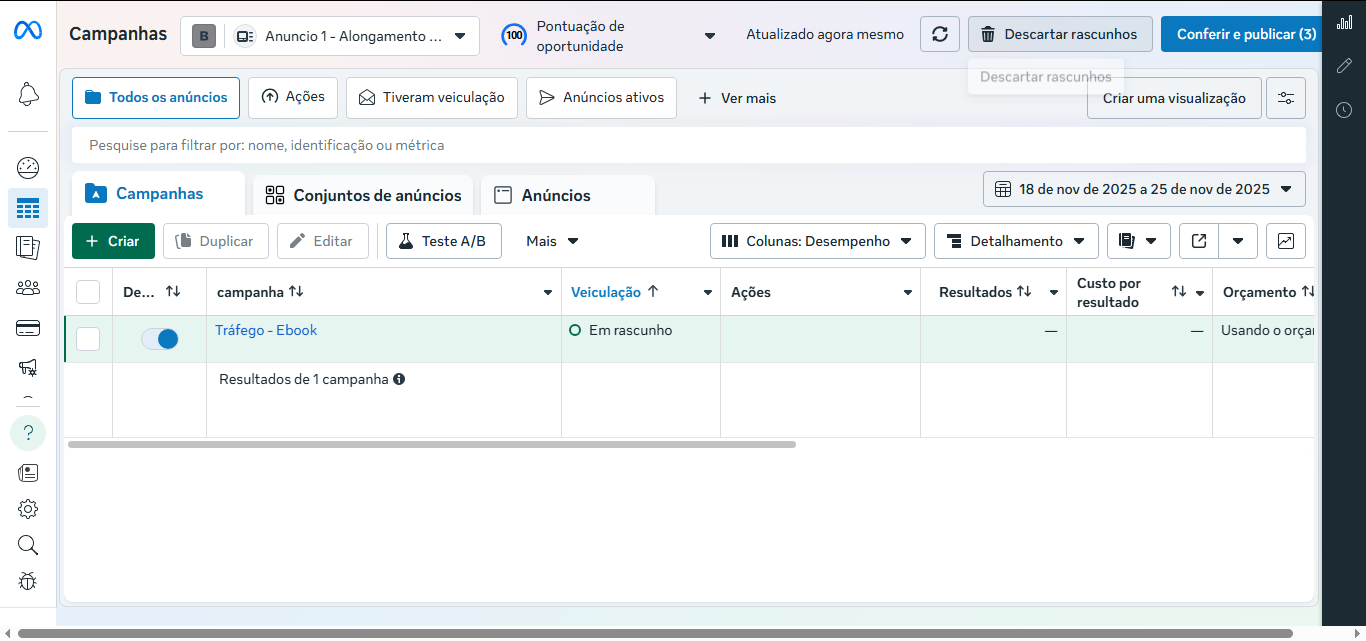Open the Veiculação column header dropdown arrow
This screenshot has width=1366, height=641.
pos(708,293)
